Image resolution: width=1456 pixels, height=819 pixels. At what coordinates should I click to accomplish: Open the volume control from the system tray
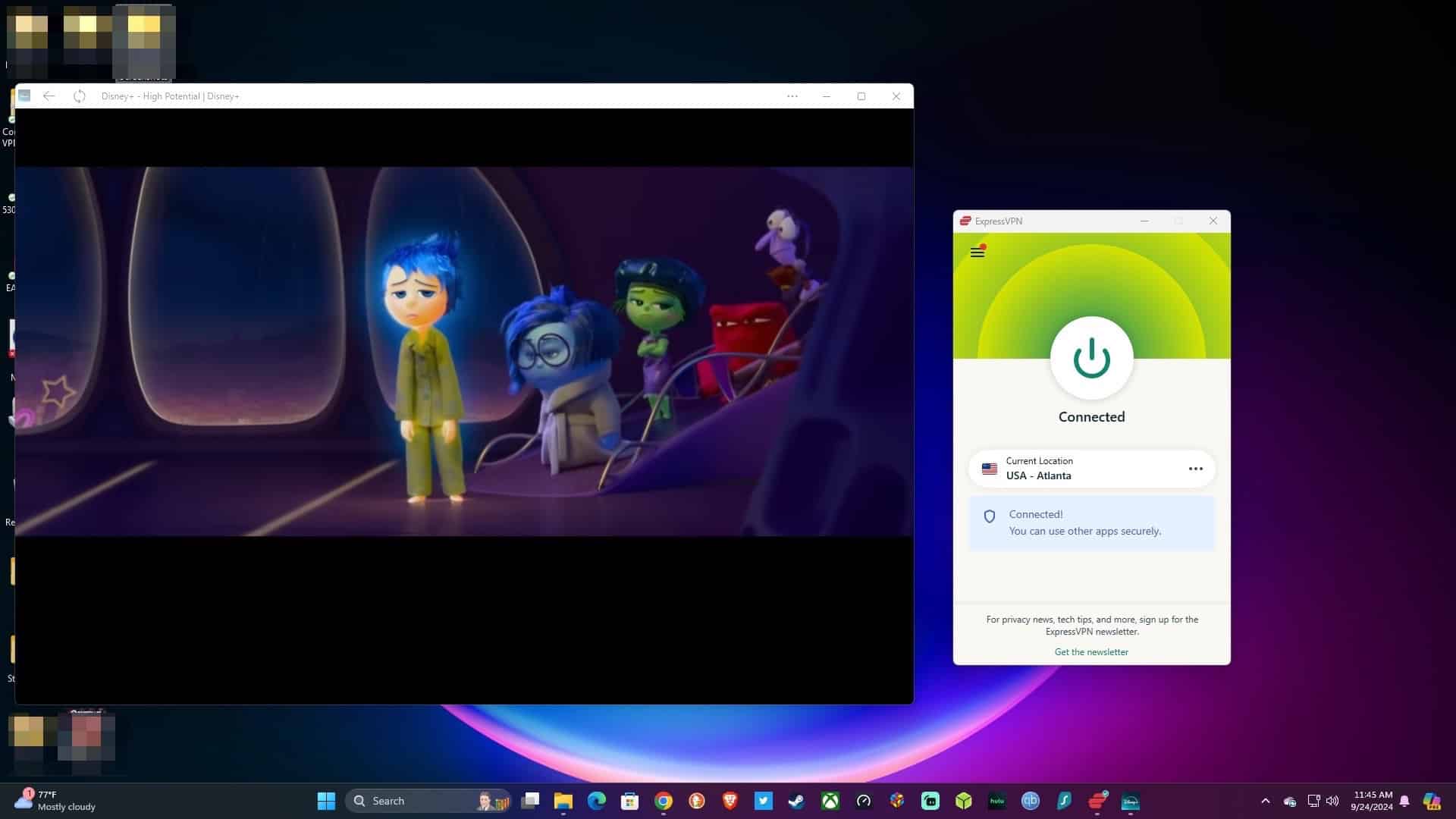pos(1333,800)
